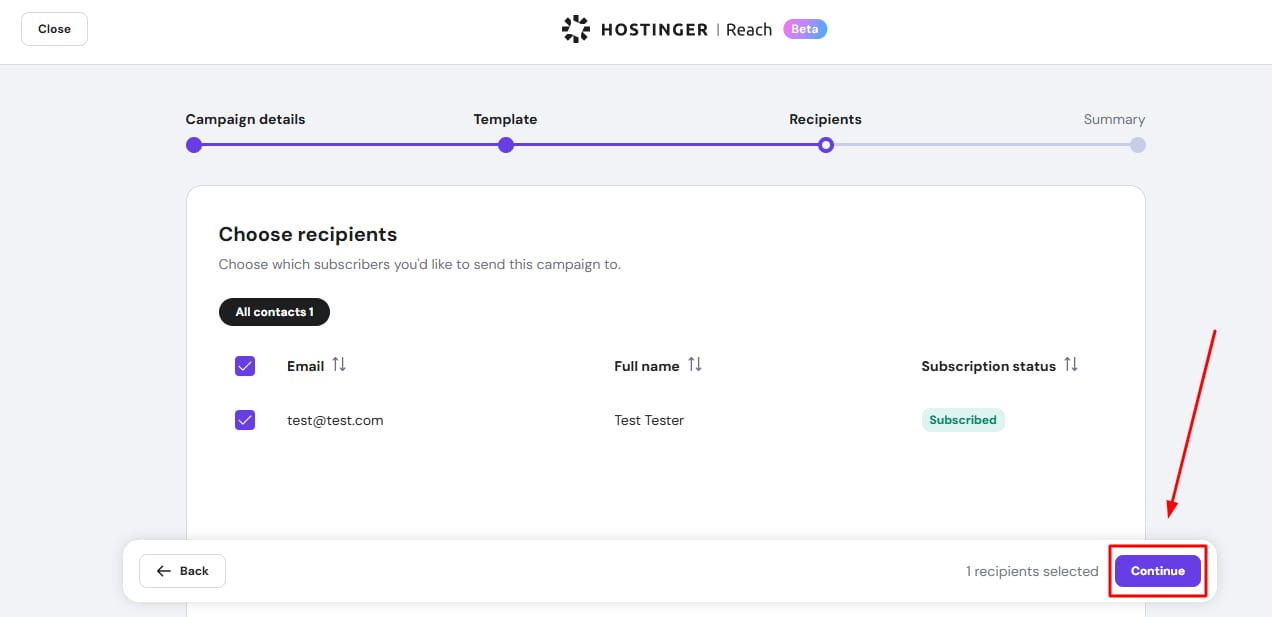The width and height of the screenshot is (1272, 617).
Task: Click the Hostinger logo icon
Action: point(576,29)
